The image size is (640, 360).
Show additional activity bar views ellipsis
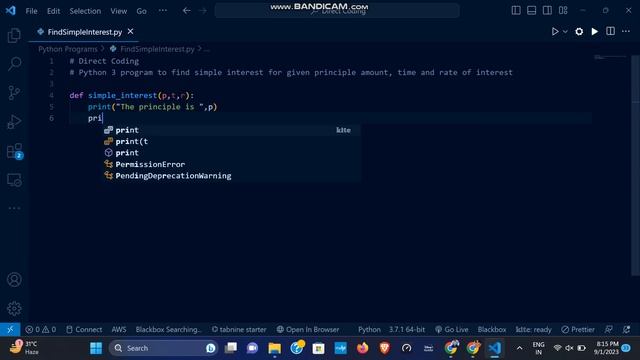tap(14, 208)
